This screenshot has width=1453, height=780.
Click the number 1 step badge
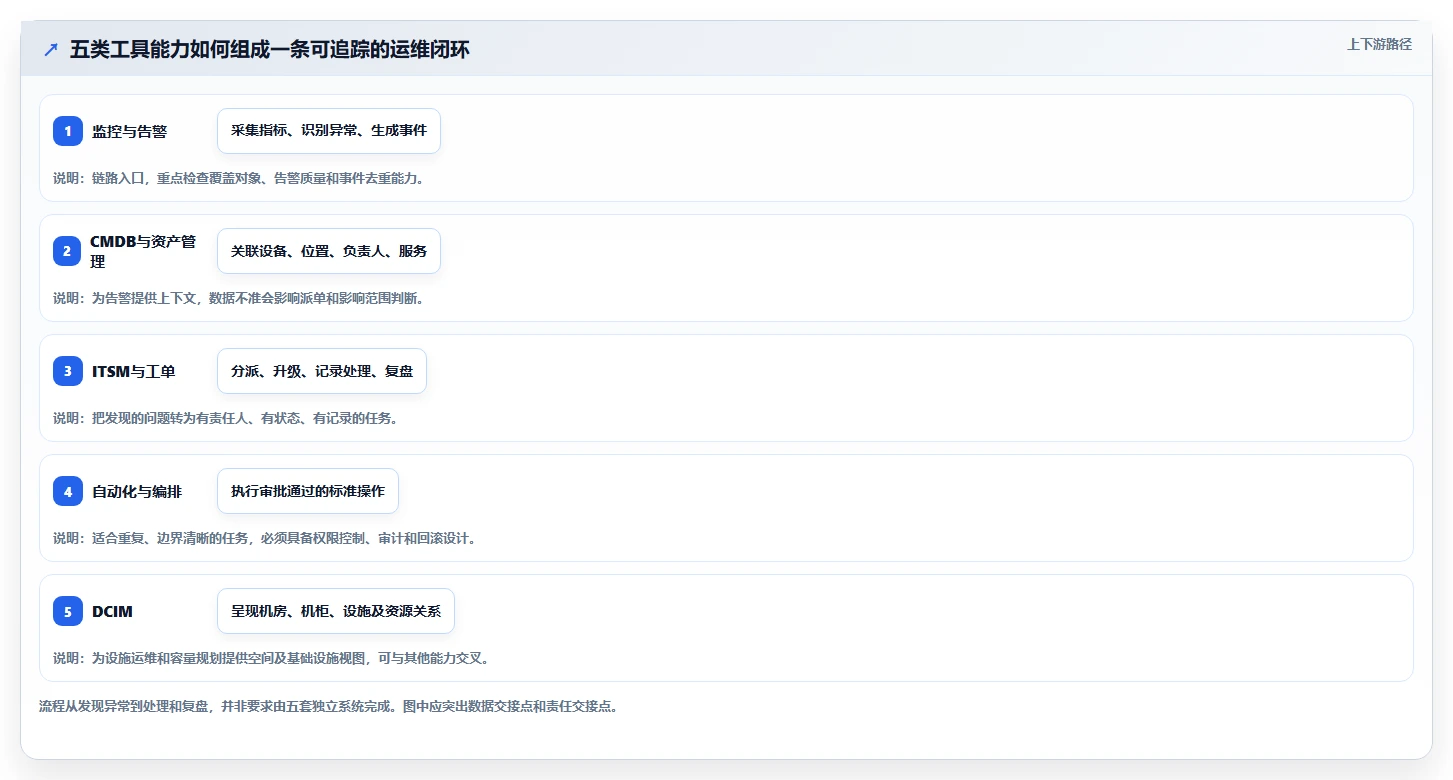(x=68, y=131)
